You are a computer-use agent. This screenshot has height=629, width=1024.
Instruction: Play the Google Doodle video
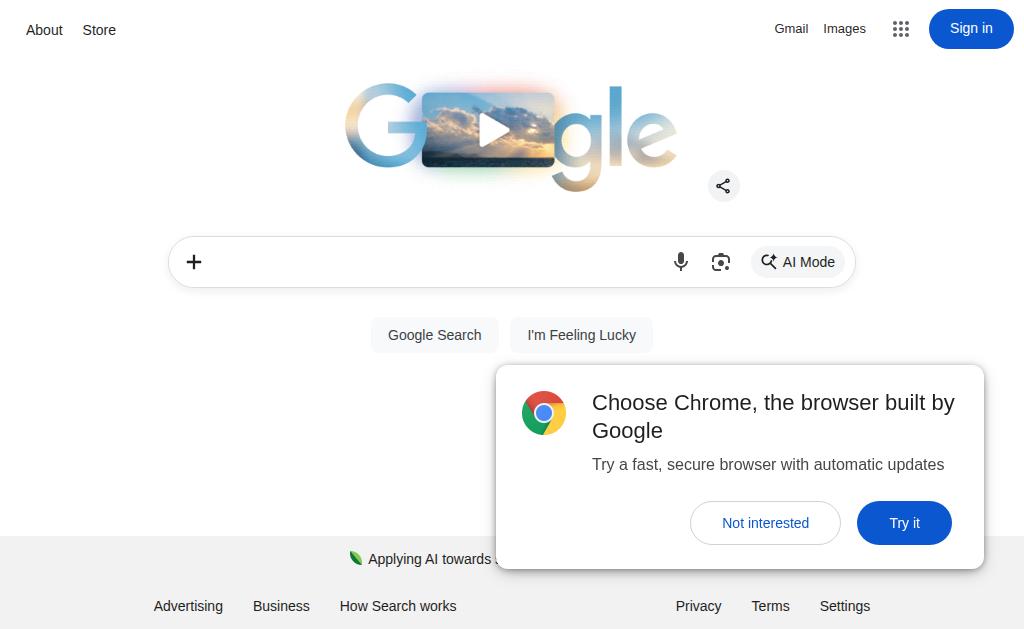[489, 130]
